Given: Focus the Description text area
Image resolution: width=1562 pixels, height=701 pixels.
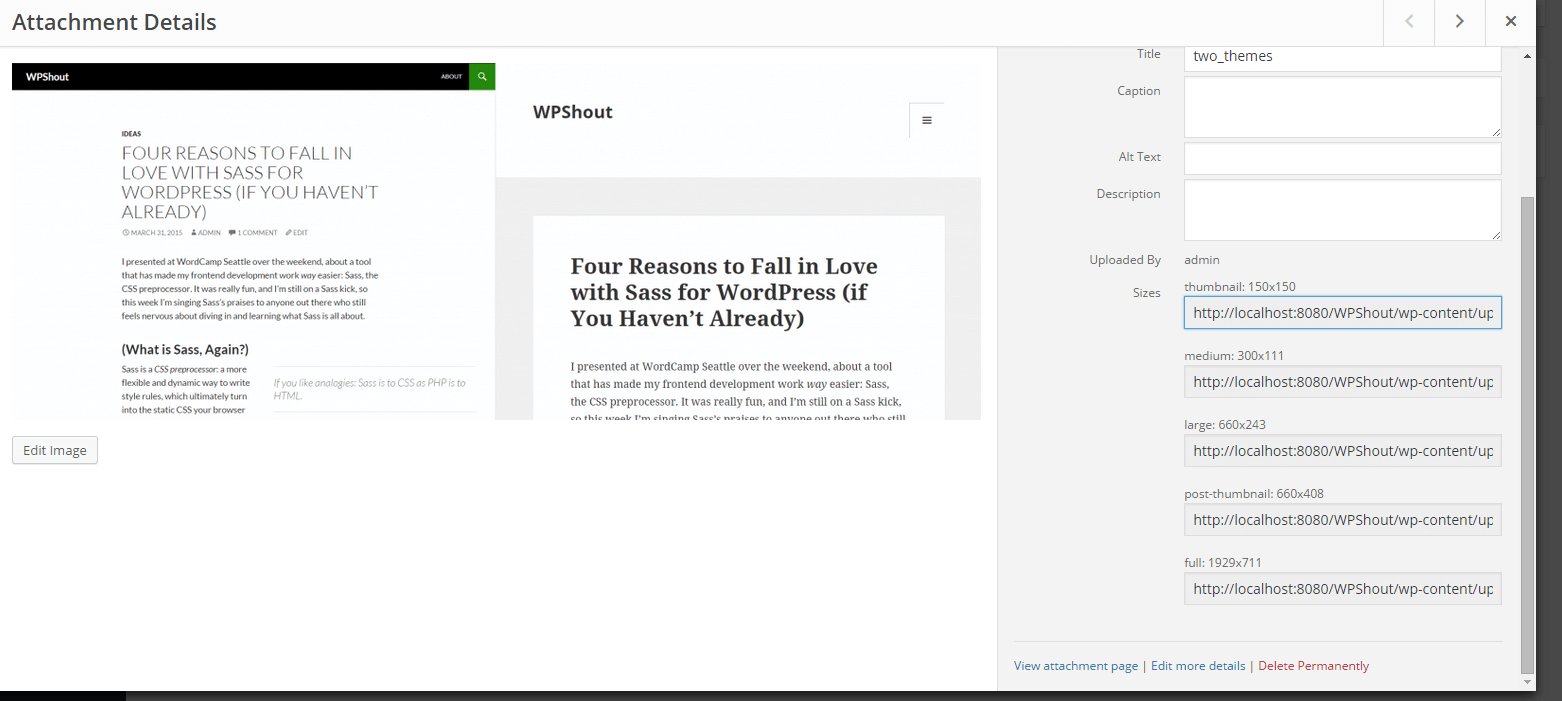Looking at the screenshot, I should pos(1343,210).
